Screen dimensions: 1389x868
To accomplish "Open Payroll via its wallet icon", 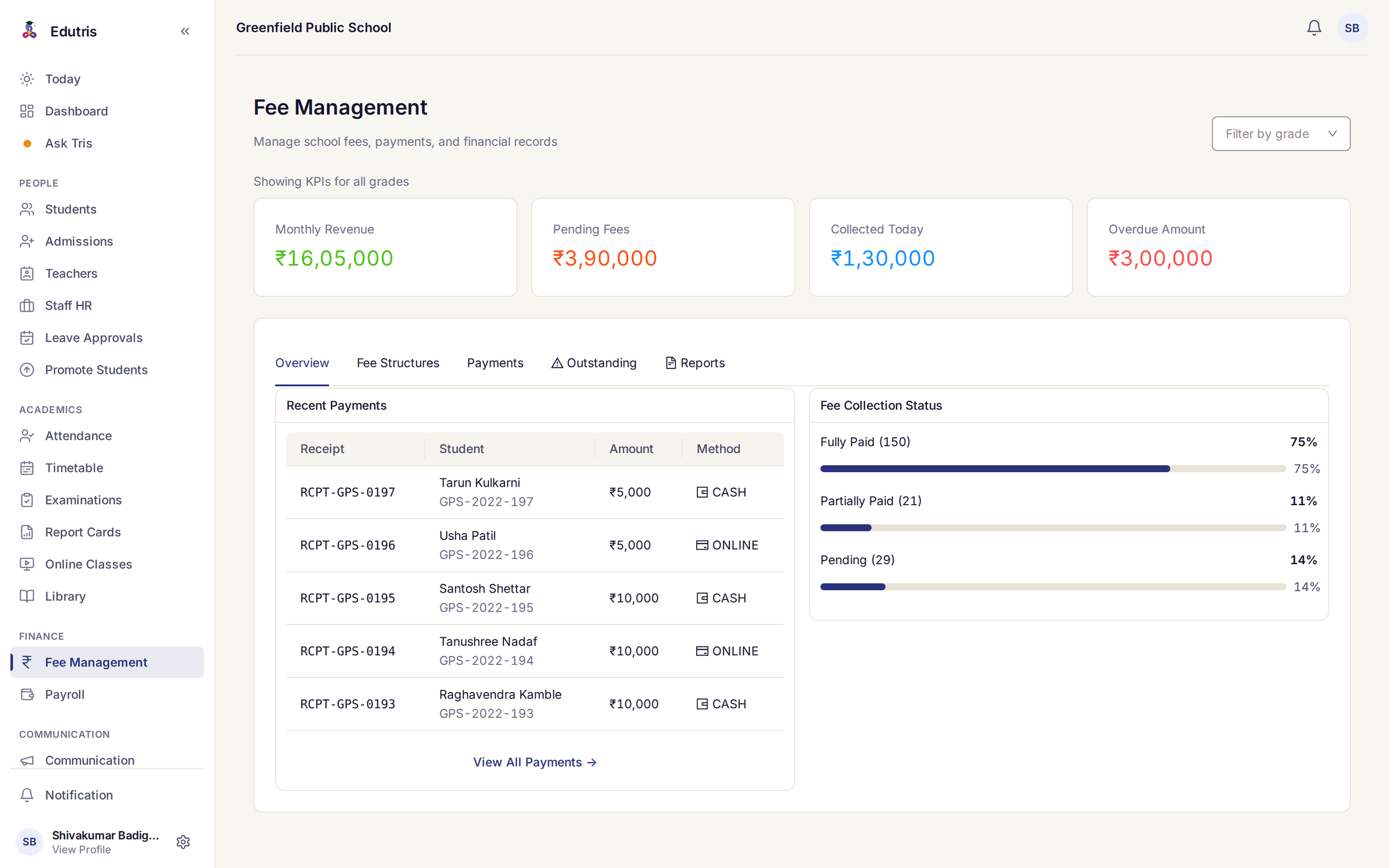I will coord(27,694).
